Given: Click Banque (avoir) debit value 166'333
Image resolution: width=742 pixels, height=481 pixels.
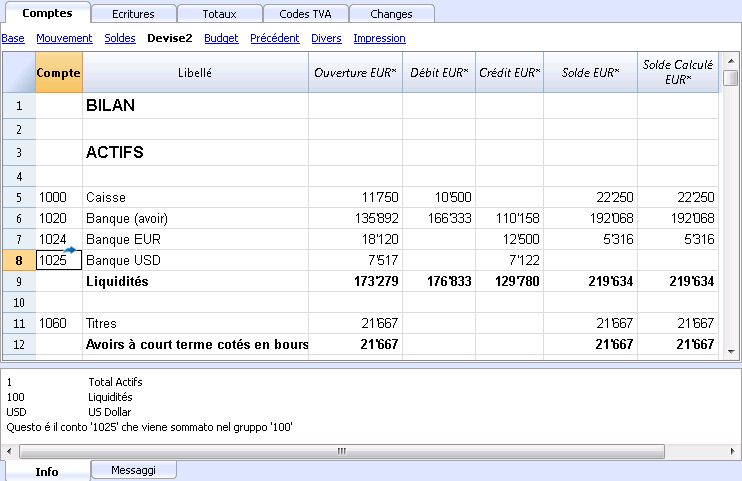Looking at the screenshot, I should click(439, 218).
